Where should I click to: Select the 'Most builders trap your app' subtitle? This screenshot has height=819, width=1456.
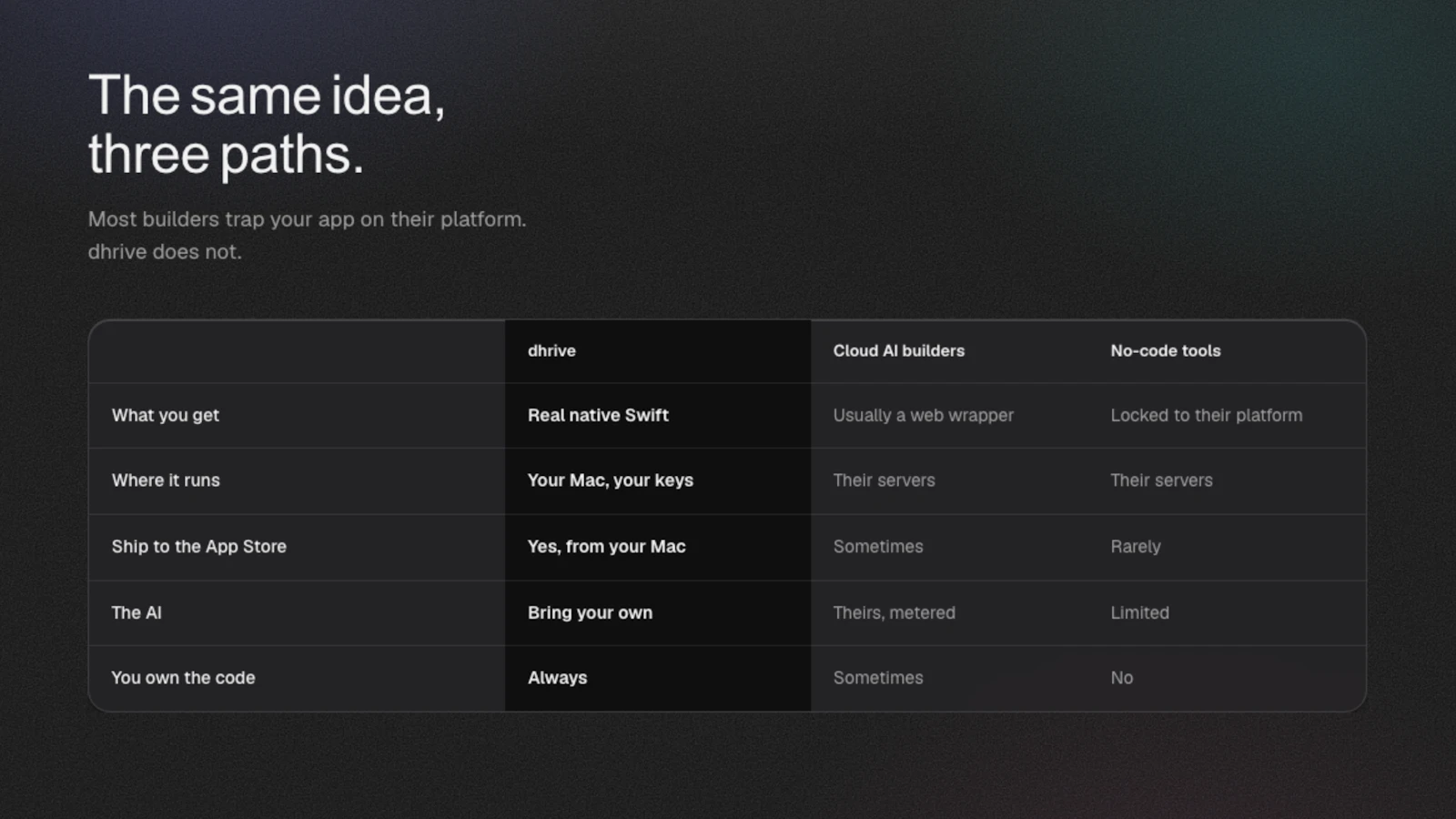click(307, 236)
